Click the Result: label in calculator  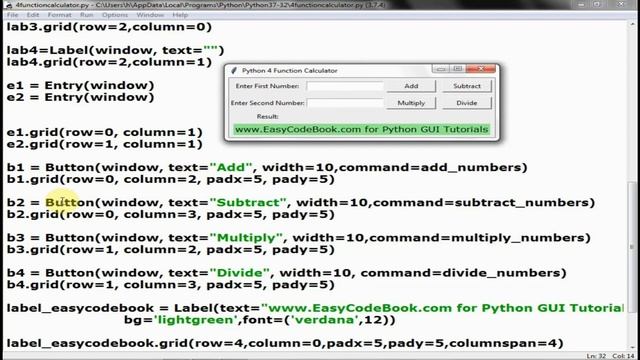pos(267,116)
